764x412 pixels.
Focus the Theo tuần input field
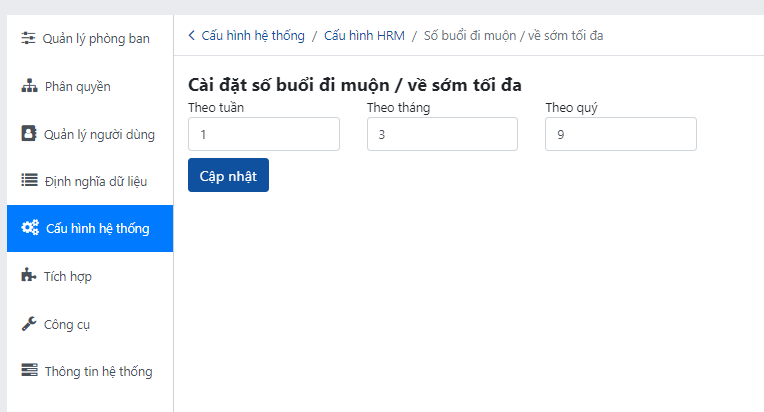264,134
